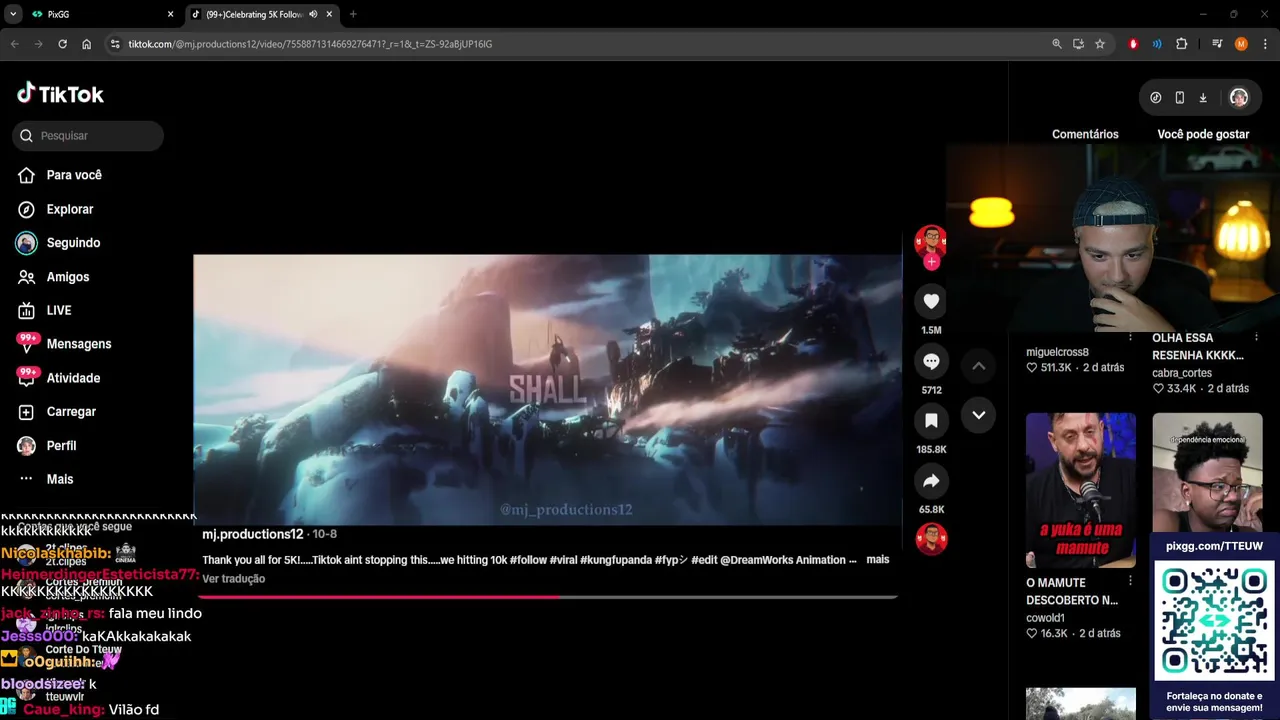
Task: Switch to the Você pode gostar tab
Action: [1203, 134]
